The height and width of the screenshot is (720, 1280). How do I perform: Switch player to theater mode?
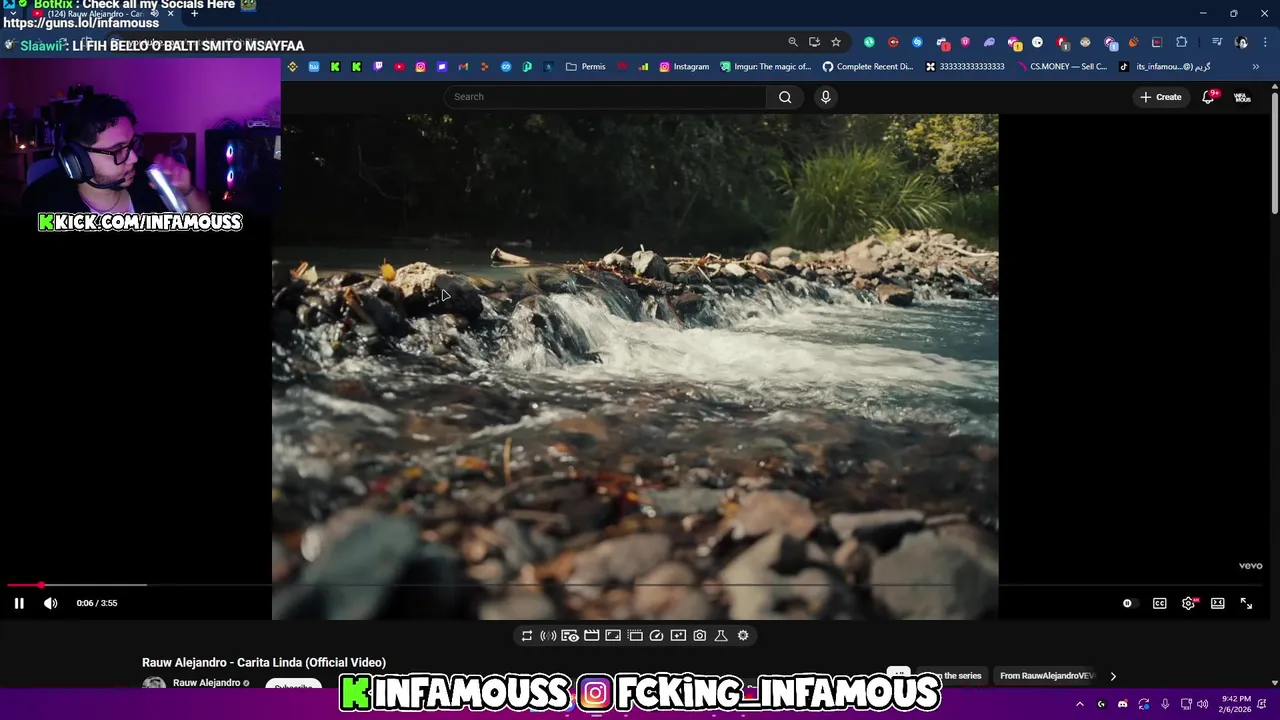(x=1217, y=603)
